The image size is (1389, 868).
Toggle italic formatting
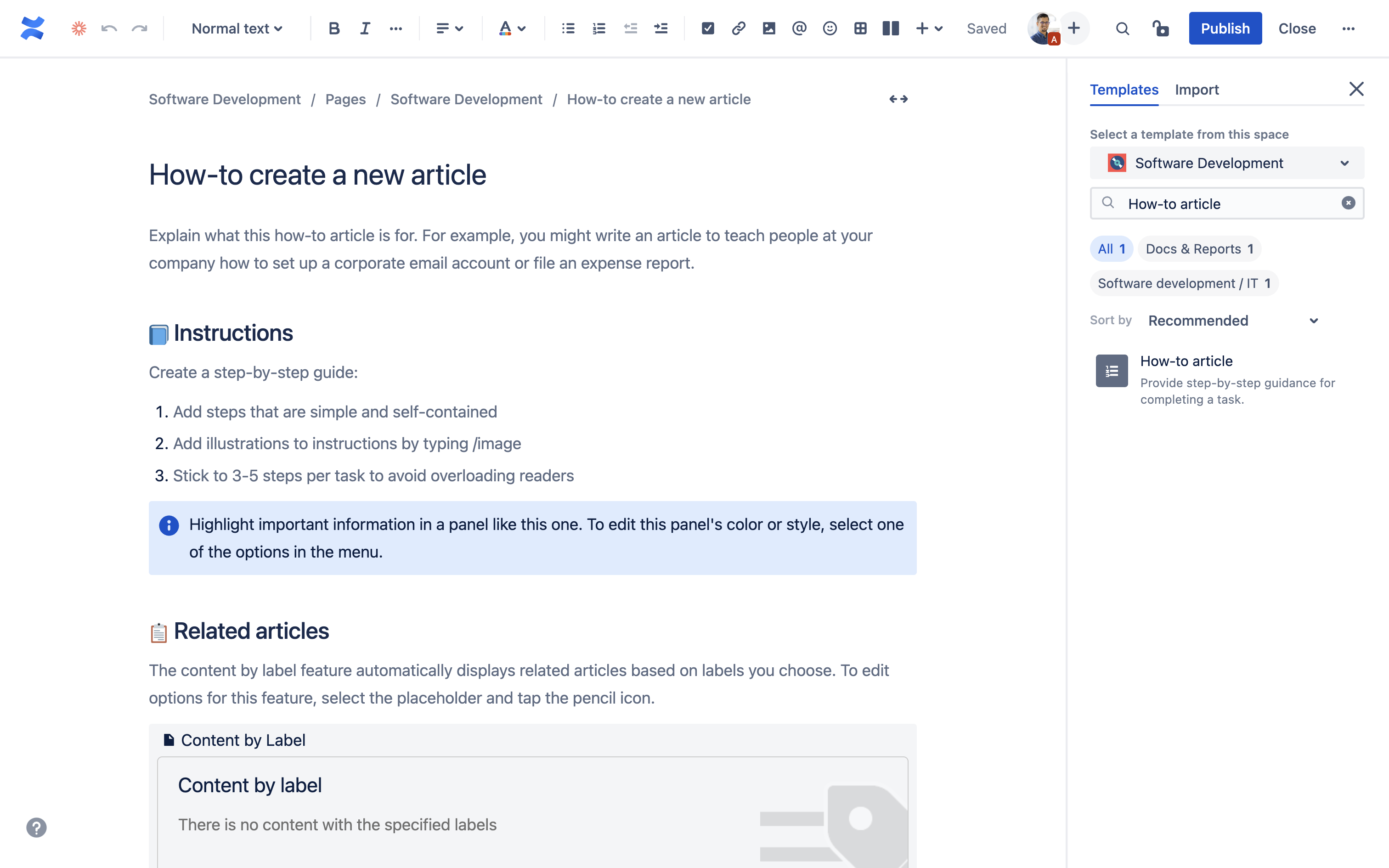click(364, 28)
